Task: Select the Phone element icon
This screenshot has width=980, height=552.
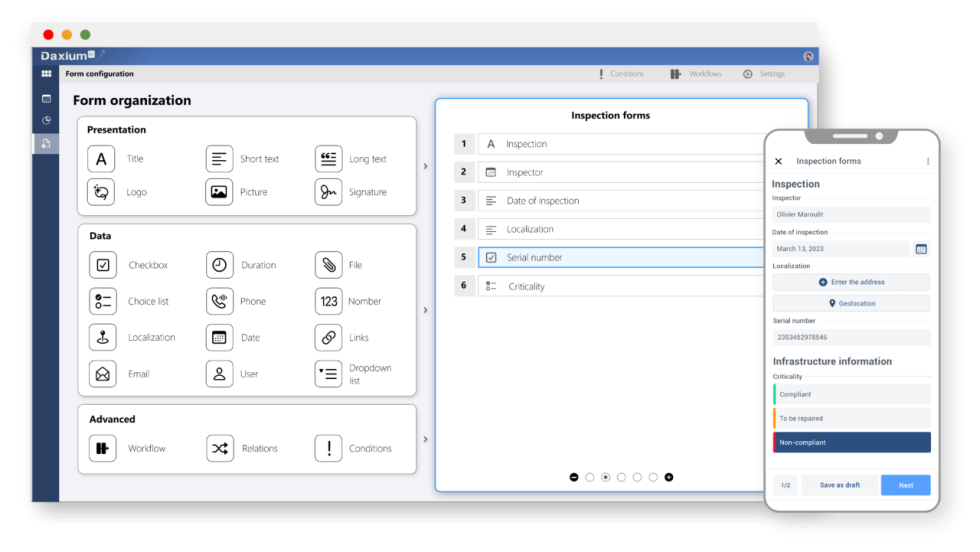Action: (x=219, y=301)
